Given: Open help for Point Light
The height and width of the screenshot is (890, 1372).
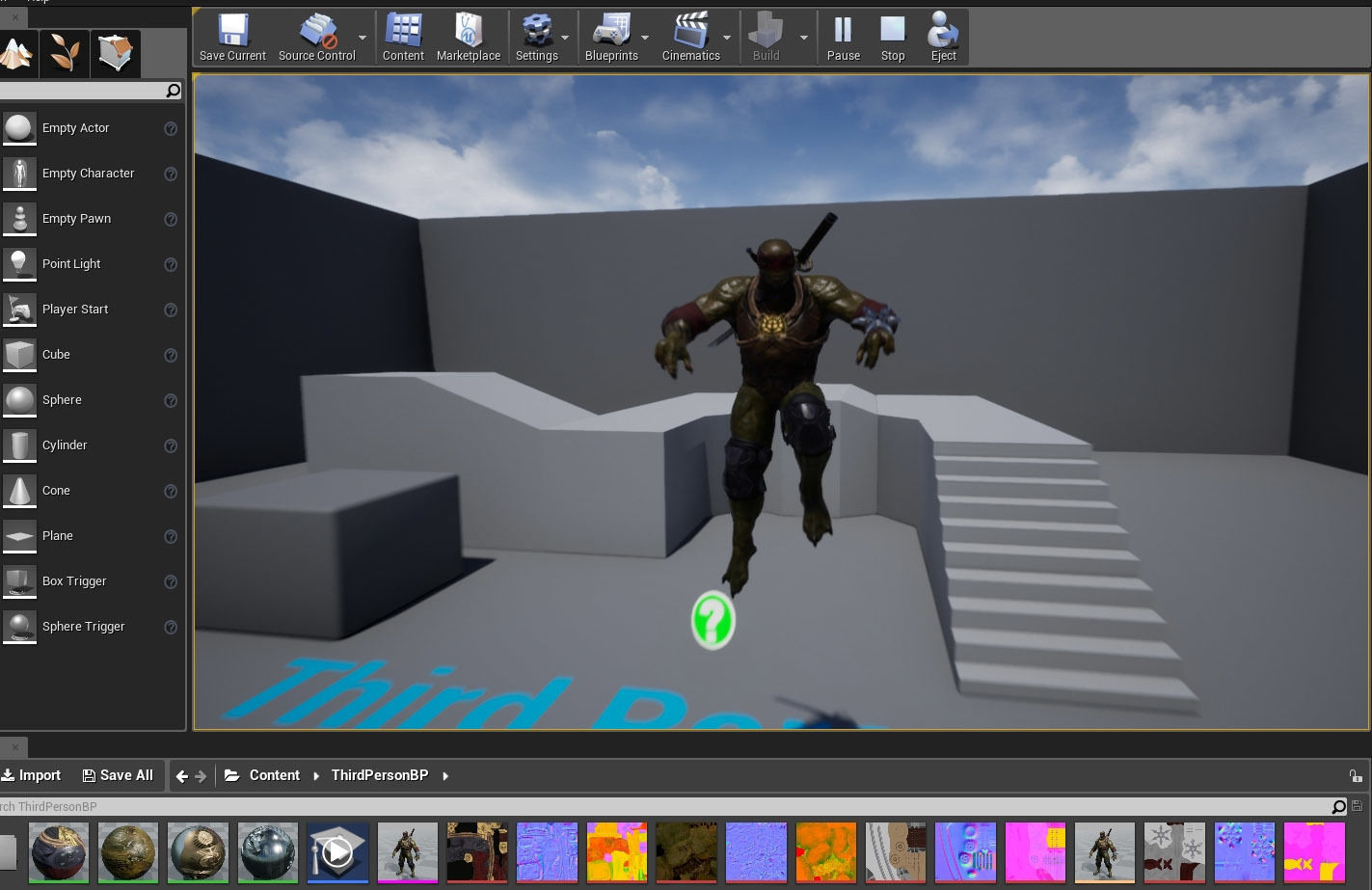Looking at the screenshot, I should coord(171,264).
